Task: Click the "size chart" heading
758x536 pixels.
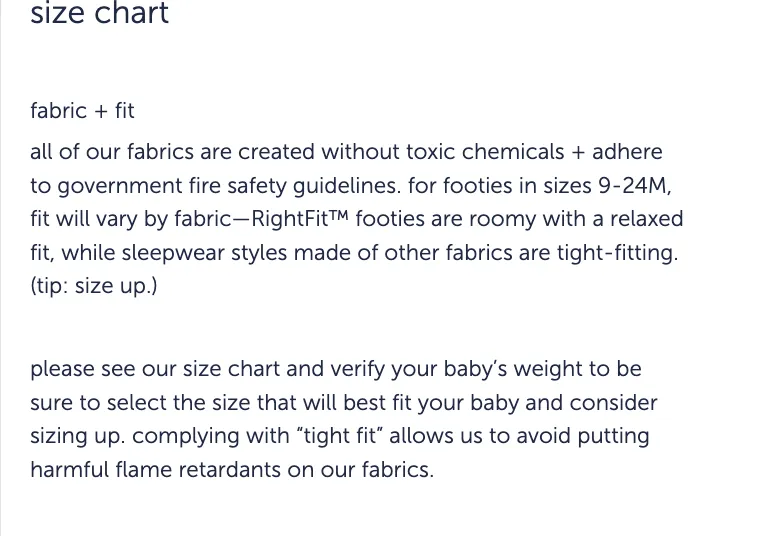Action: coord(100,13)
